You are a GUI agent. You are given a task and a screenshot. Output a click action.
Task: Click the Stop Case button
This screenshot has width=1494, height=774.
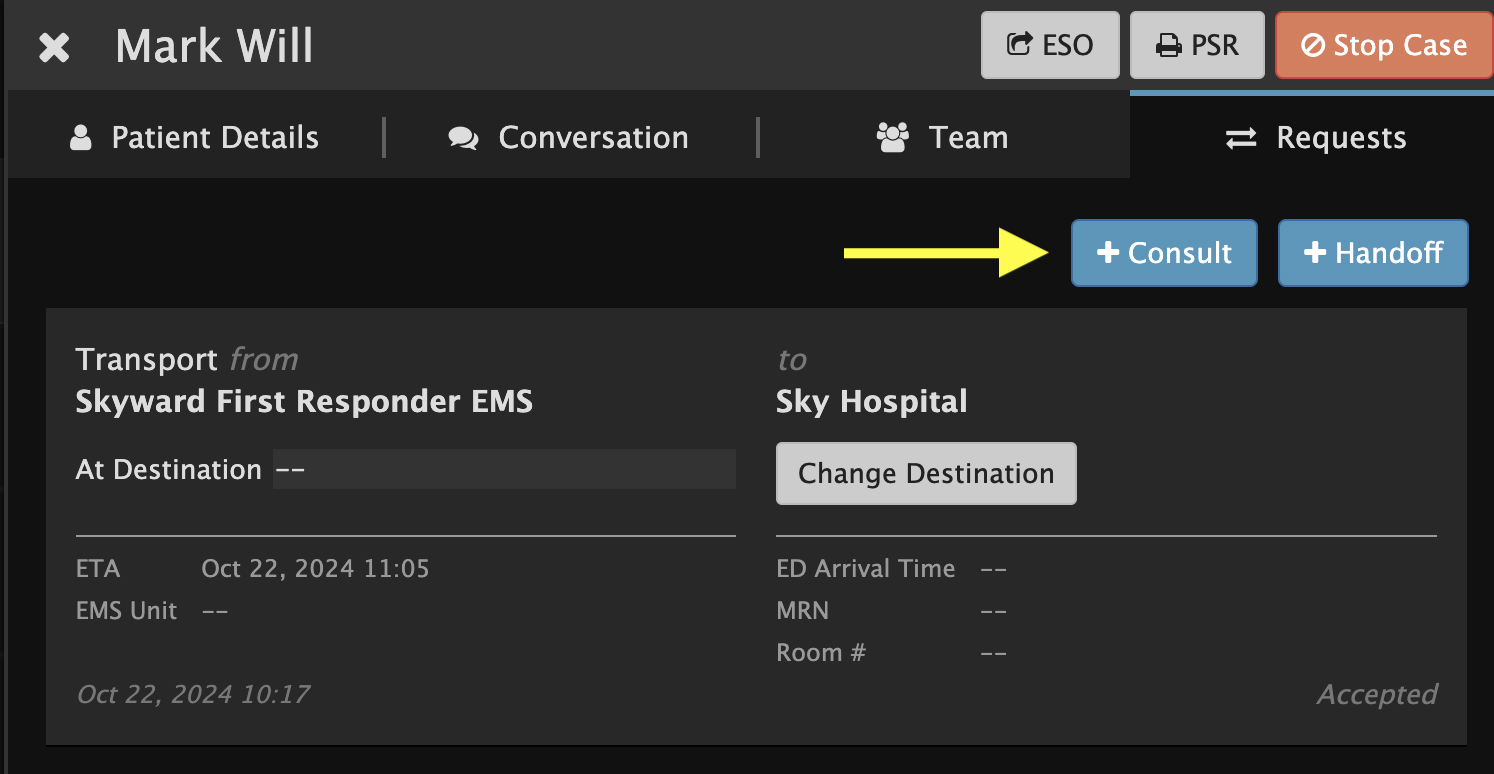[1384, 45]
